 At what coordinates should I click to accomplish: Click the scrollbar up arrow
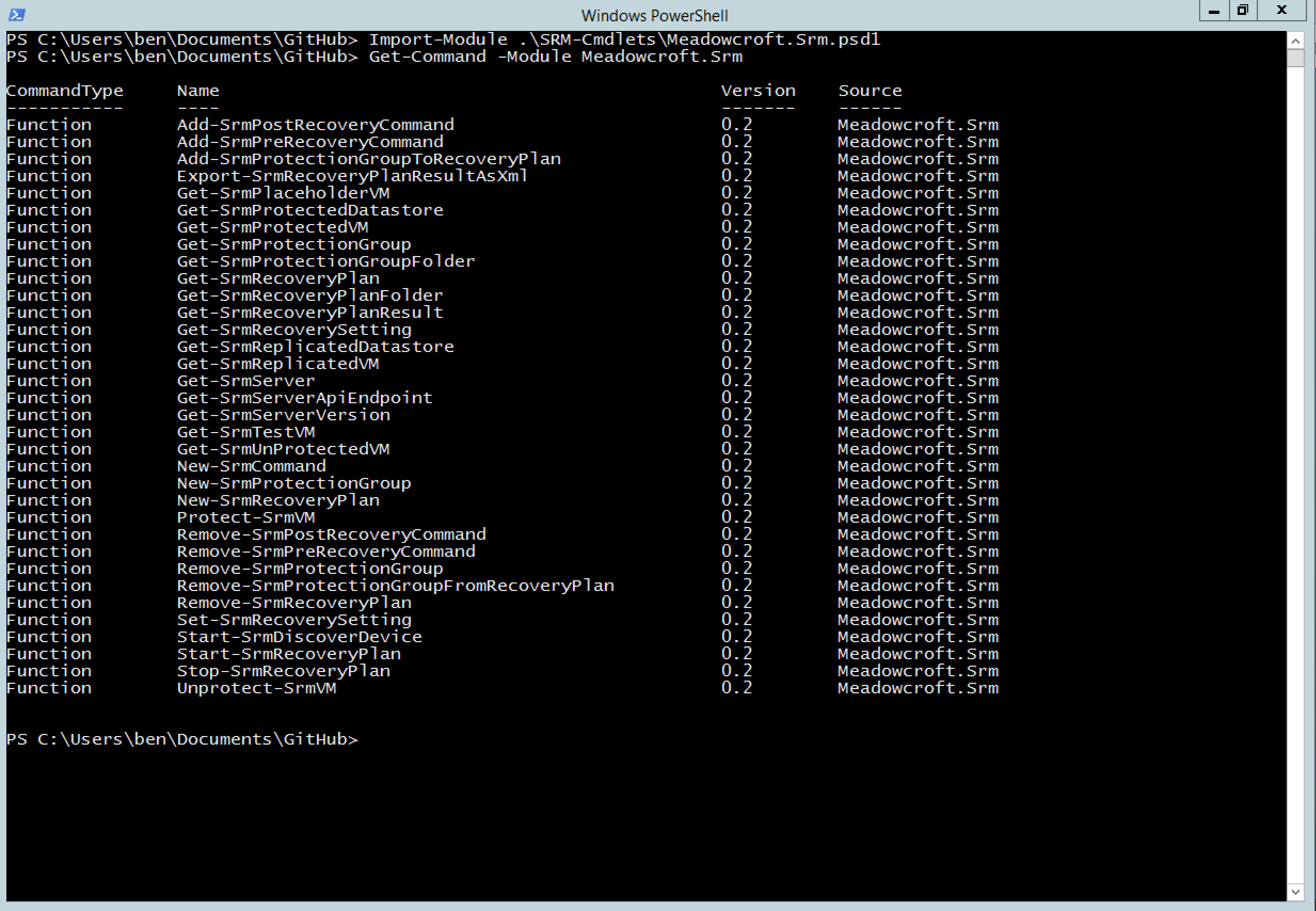coord(1295,41)
